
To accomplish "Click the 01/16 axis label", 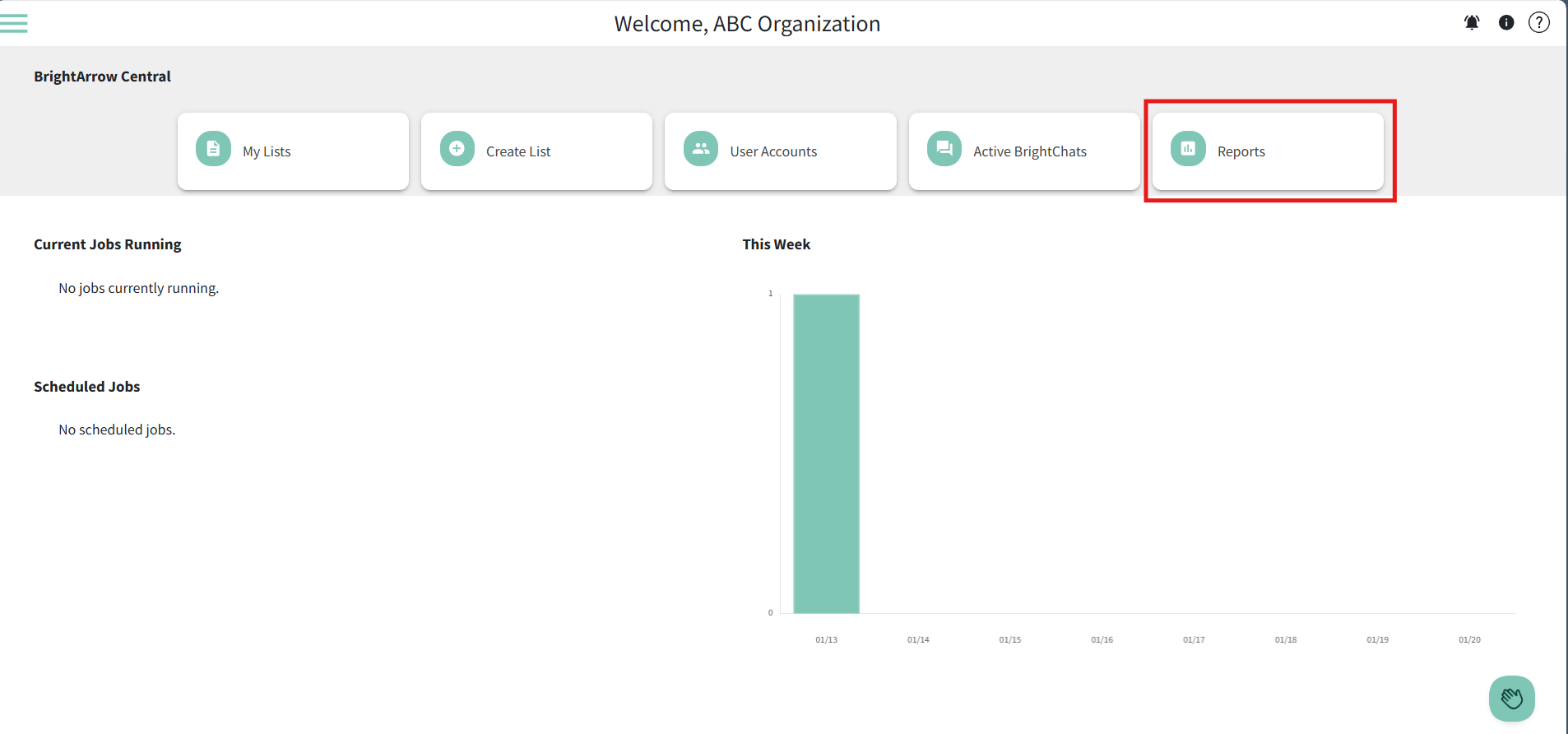I will 1102,639.
